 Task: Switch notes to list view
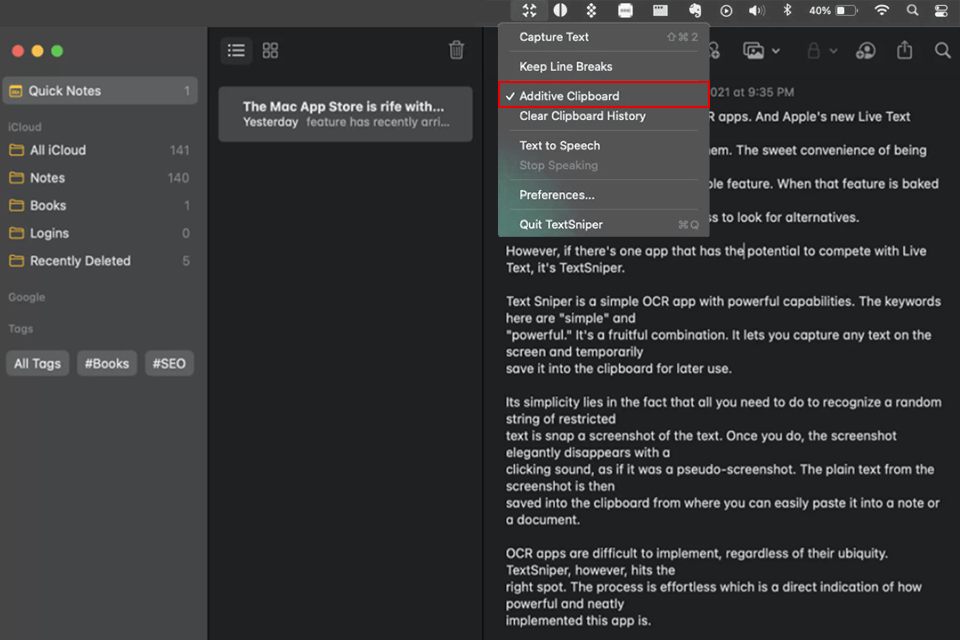click(236, 50)
